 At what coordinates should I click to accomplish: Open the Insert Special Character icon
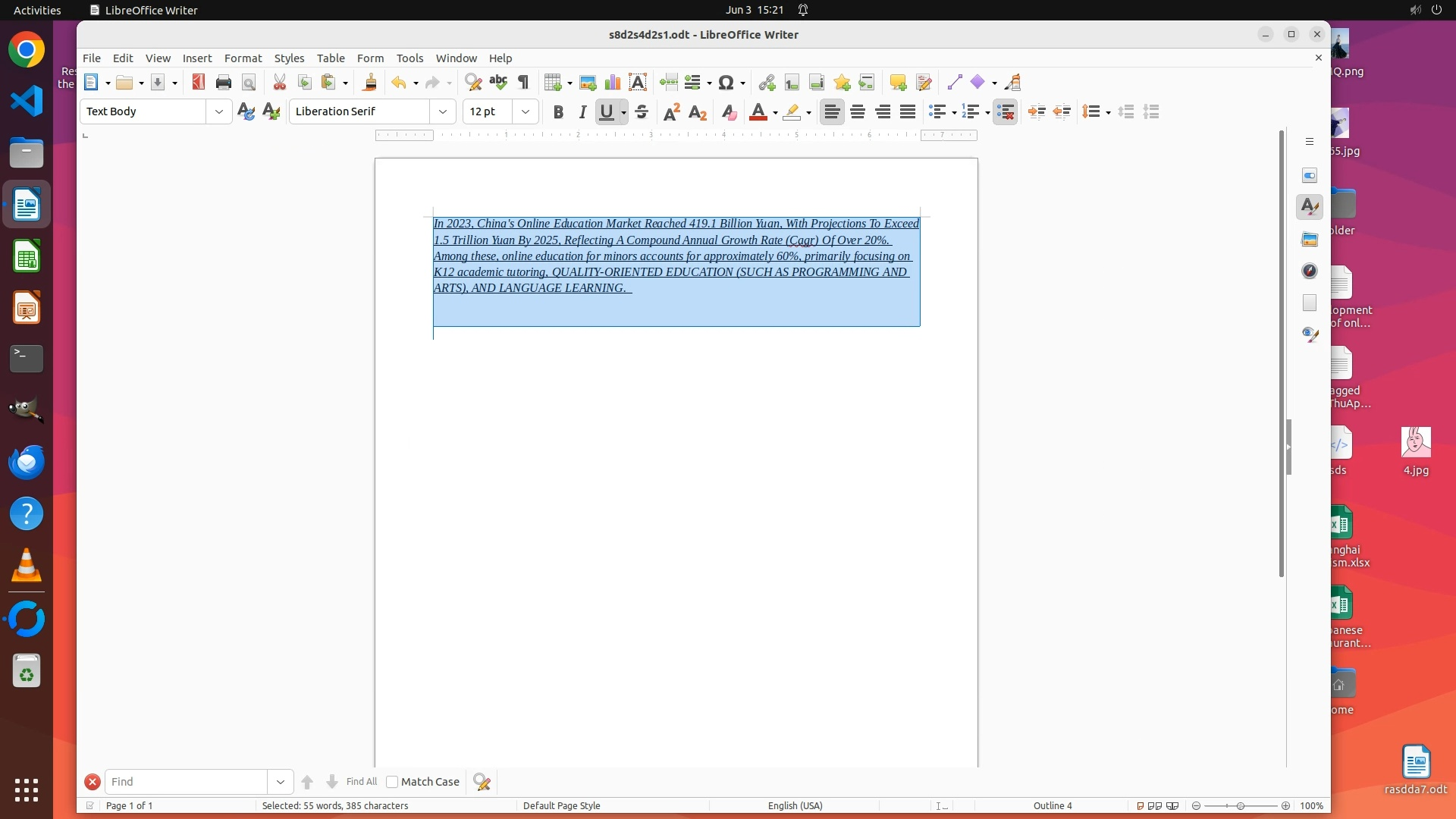click(726, 82)
